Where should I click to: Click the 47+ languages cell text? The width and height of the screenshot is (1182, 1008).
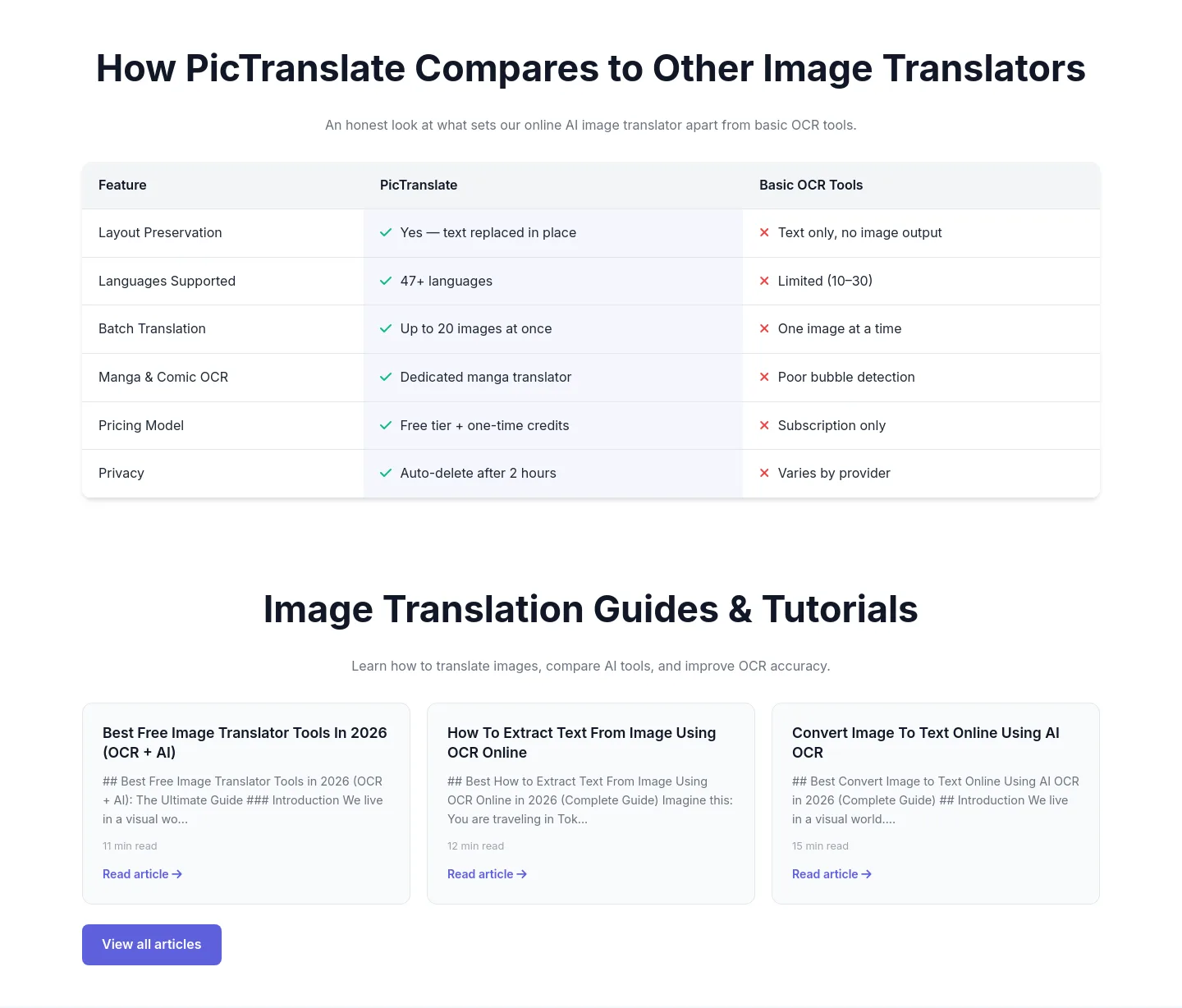[447, 281]
